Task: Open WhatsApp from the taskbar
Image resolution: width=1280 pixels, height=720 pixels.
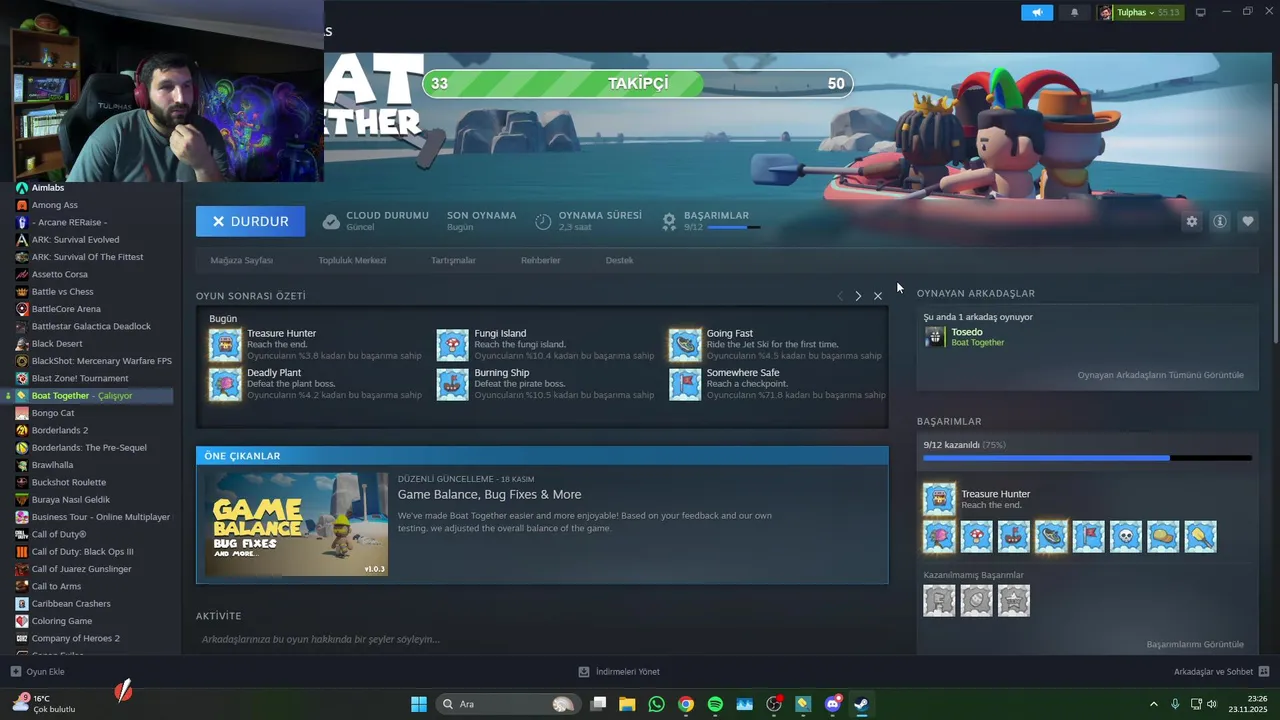Action: click(656, 704)
